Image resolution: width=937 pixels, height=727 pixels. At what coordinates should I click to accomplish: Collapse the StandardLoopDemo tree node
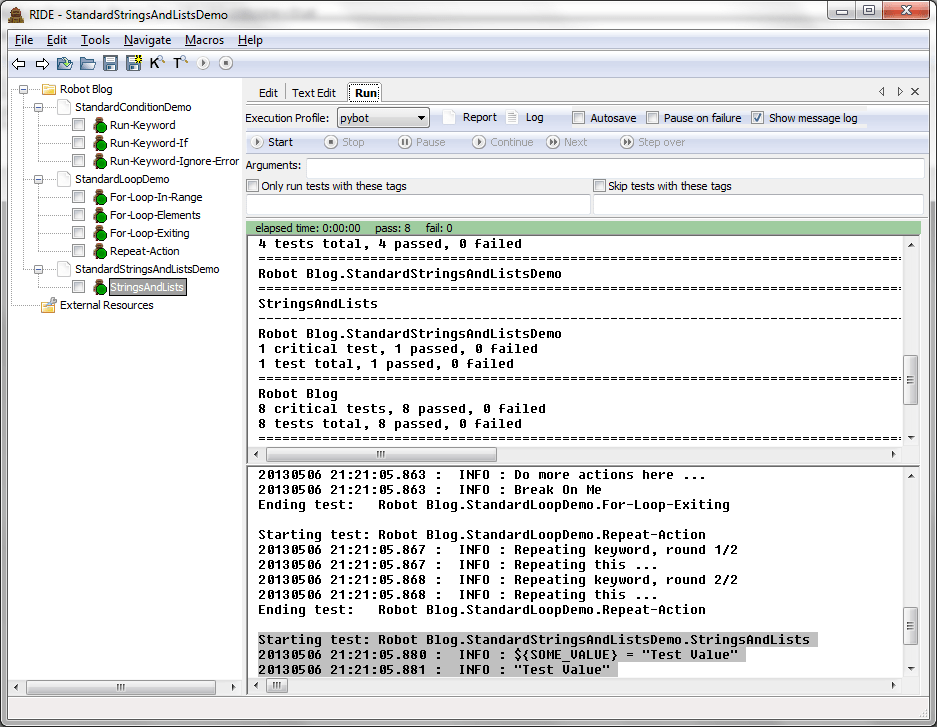coord(38,179)
